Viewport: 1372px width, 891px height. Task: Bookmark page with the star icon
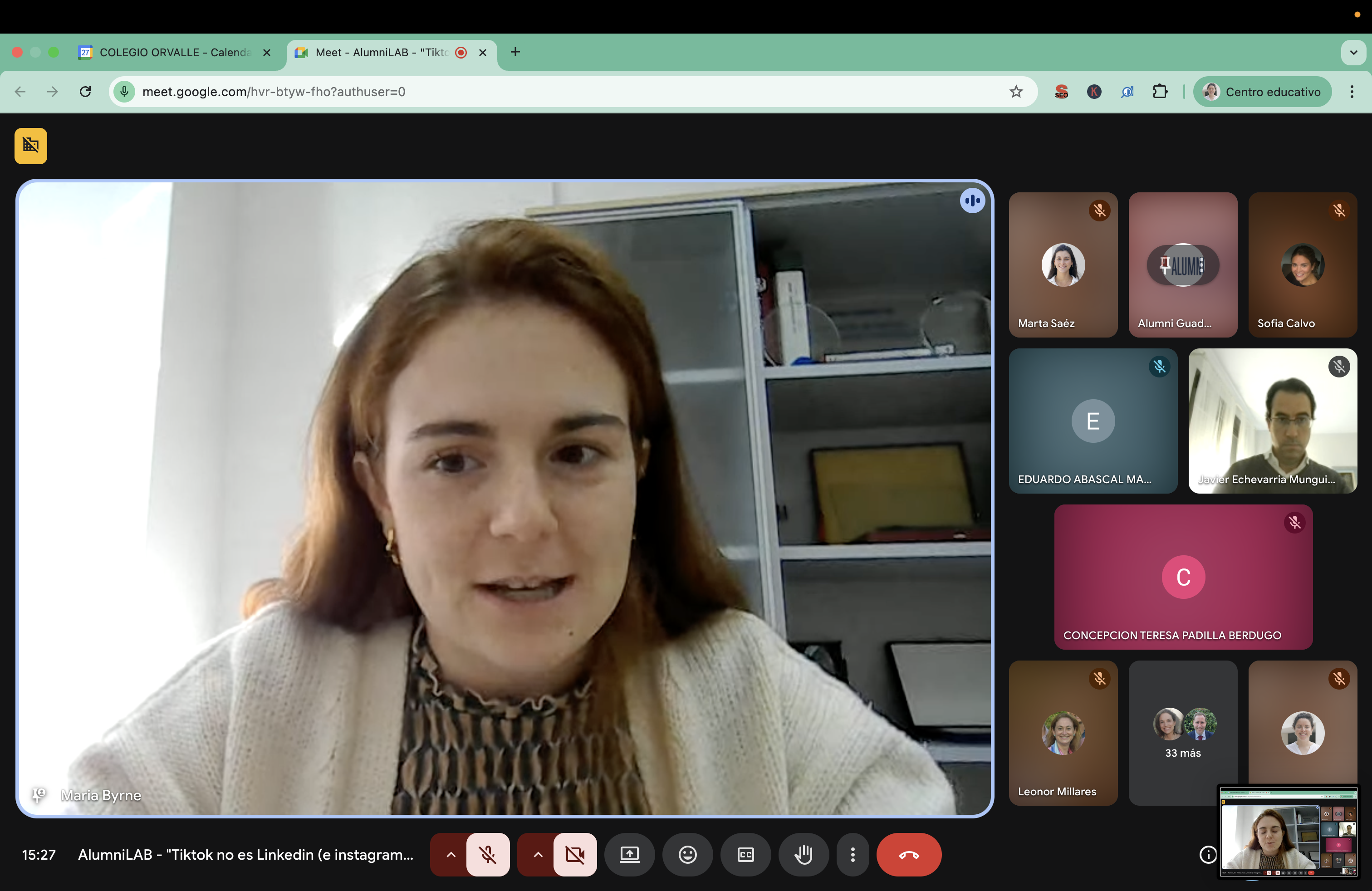click(x=1016, y=92)
